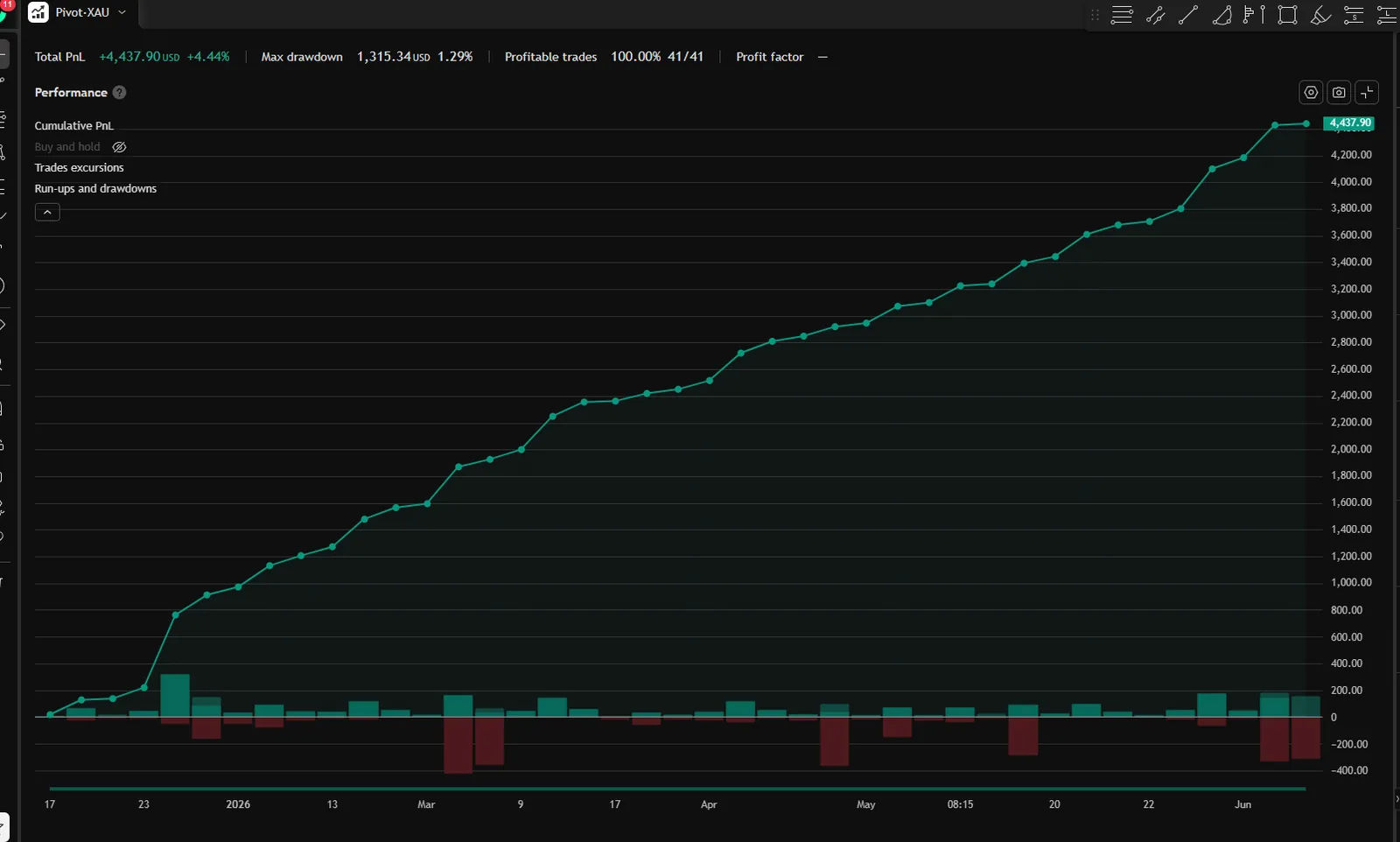Select the trend line tool
Image resolution: width=1400 pixels, height=842 pixels.
[1188, 15]
